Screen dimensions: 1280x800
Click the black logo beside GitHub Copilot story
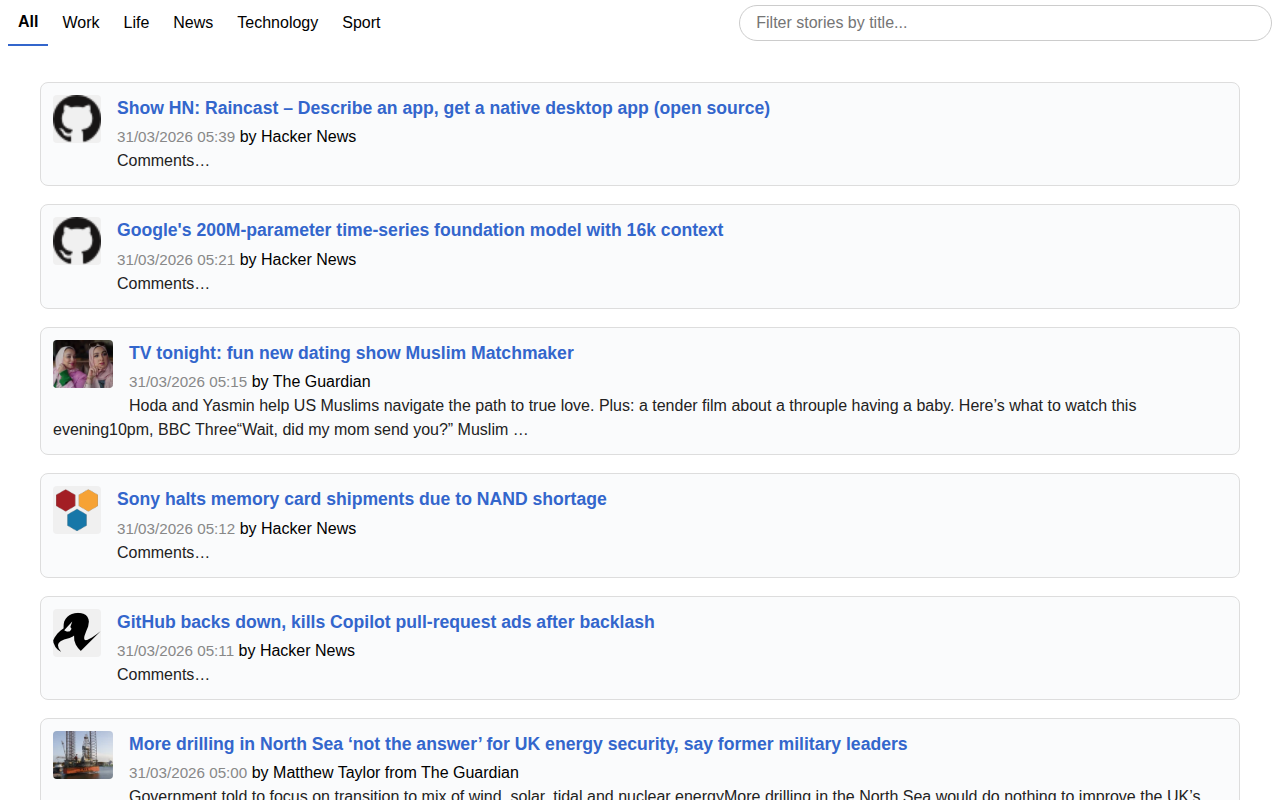(77, 633)
